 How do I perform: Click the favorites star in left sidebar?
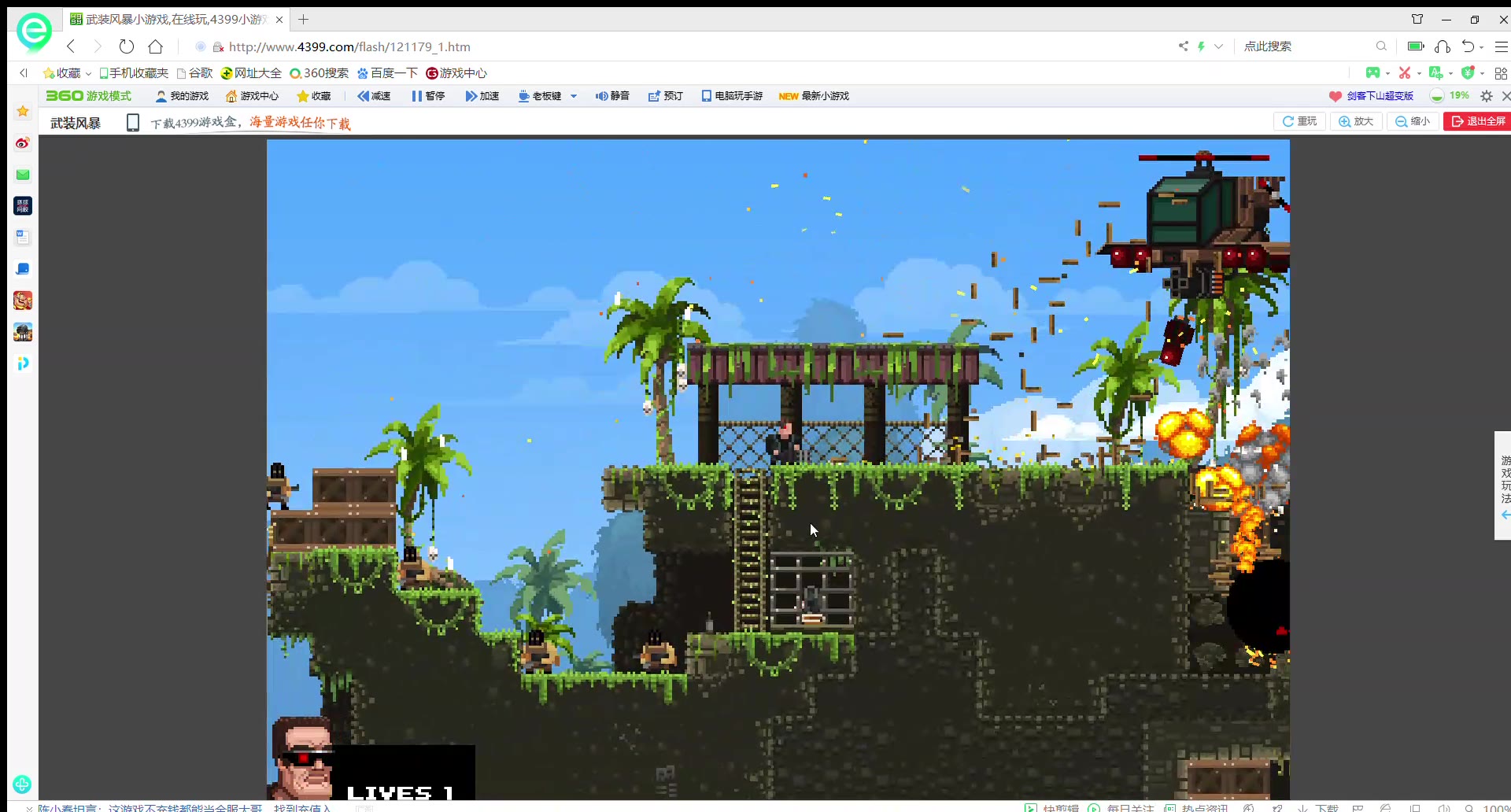tap(23, 112)
